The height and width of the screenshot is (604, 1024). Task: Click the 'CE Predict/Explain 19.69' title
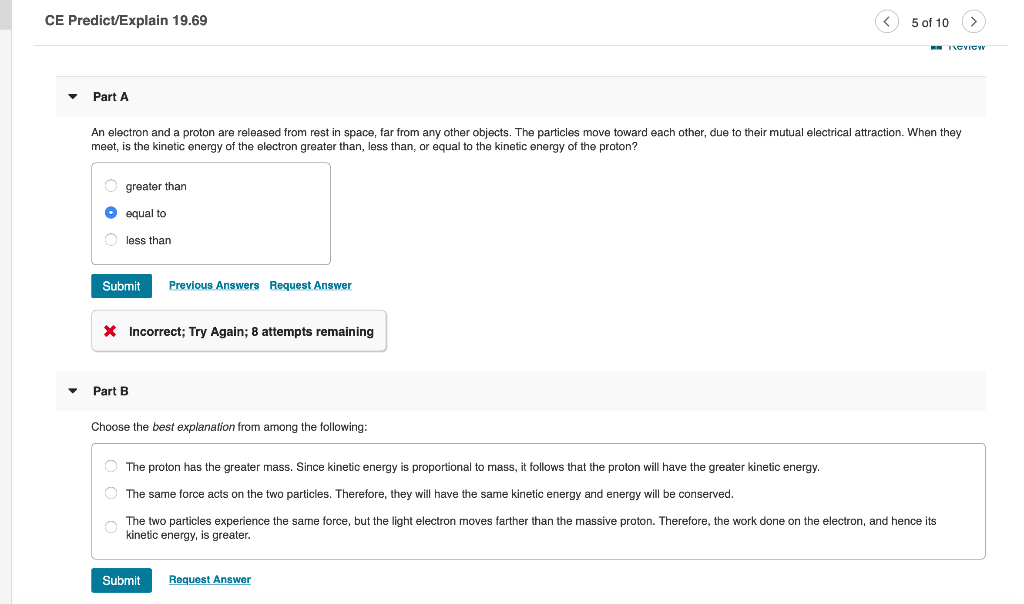coord(126,20)
